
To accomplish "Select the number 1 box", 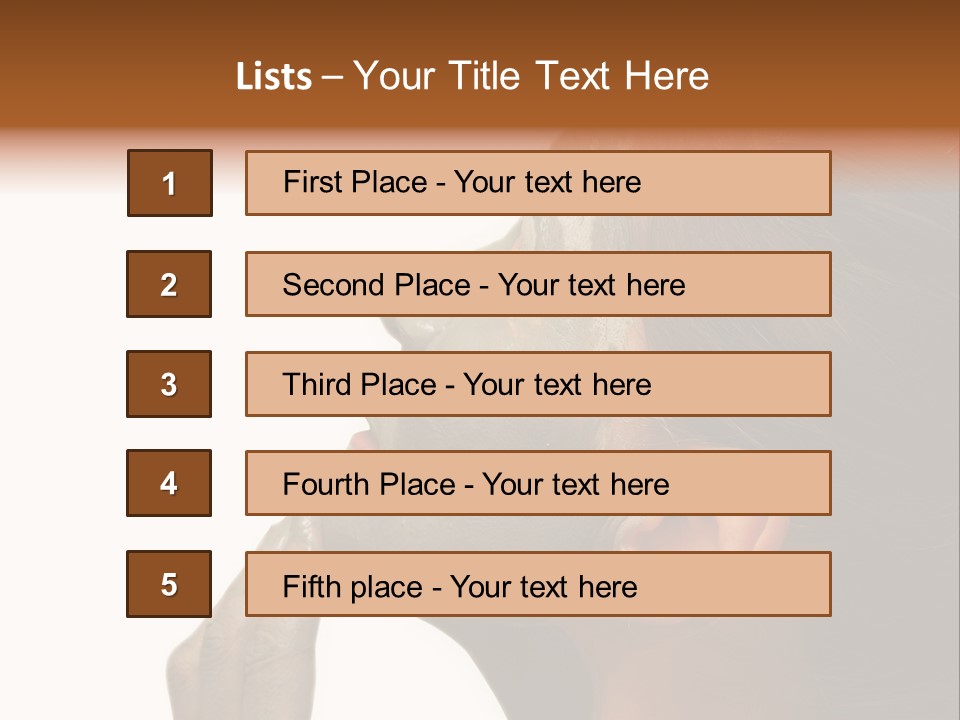I will 170,183.
